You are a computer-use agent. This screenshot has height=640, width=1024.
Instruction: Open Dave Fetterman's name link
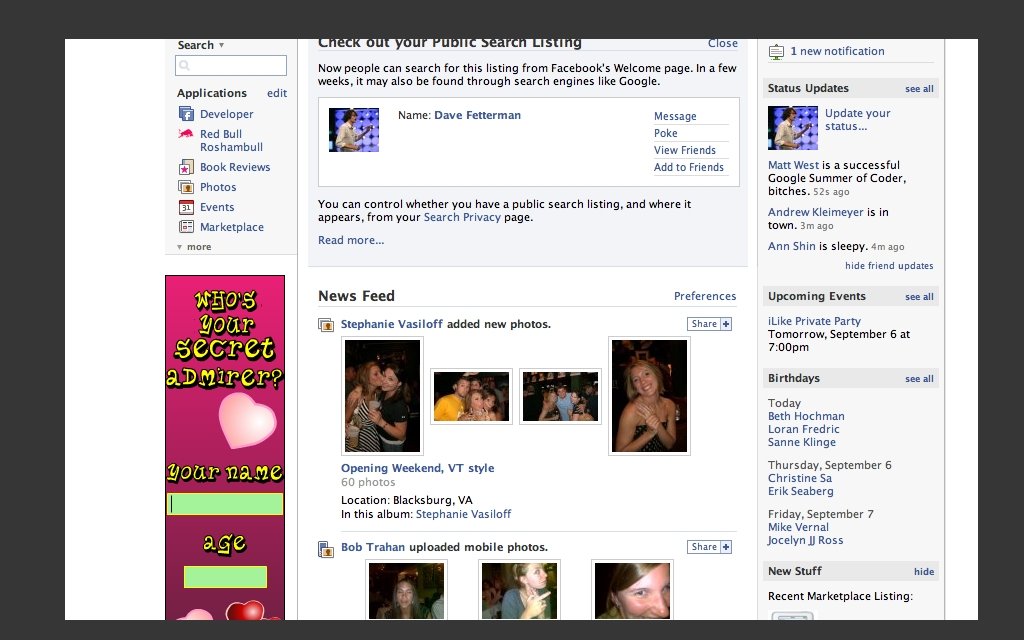tap(477, 115)
